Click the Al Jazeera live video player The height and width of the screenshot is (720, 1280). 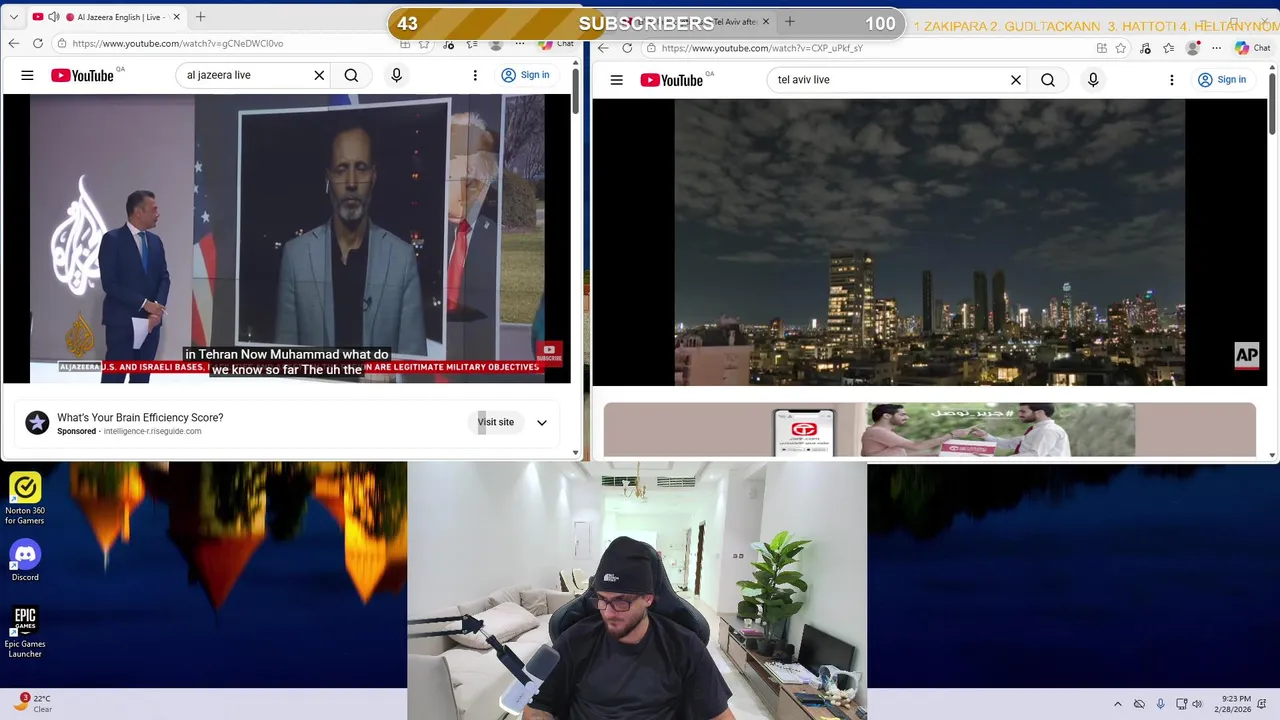[287, 239]
